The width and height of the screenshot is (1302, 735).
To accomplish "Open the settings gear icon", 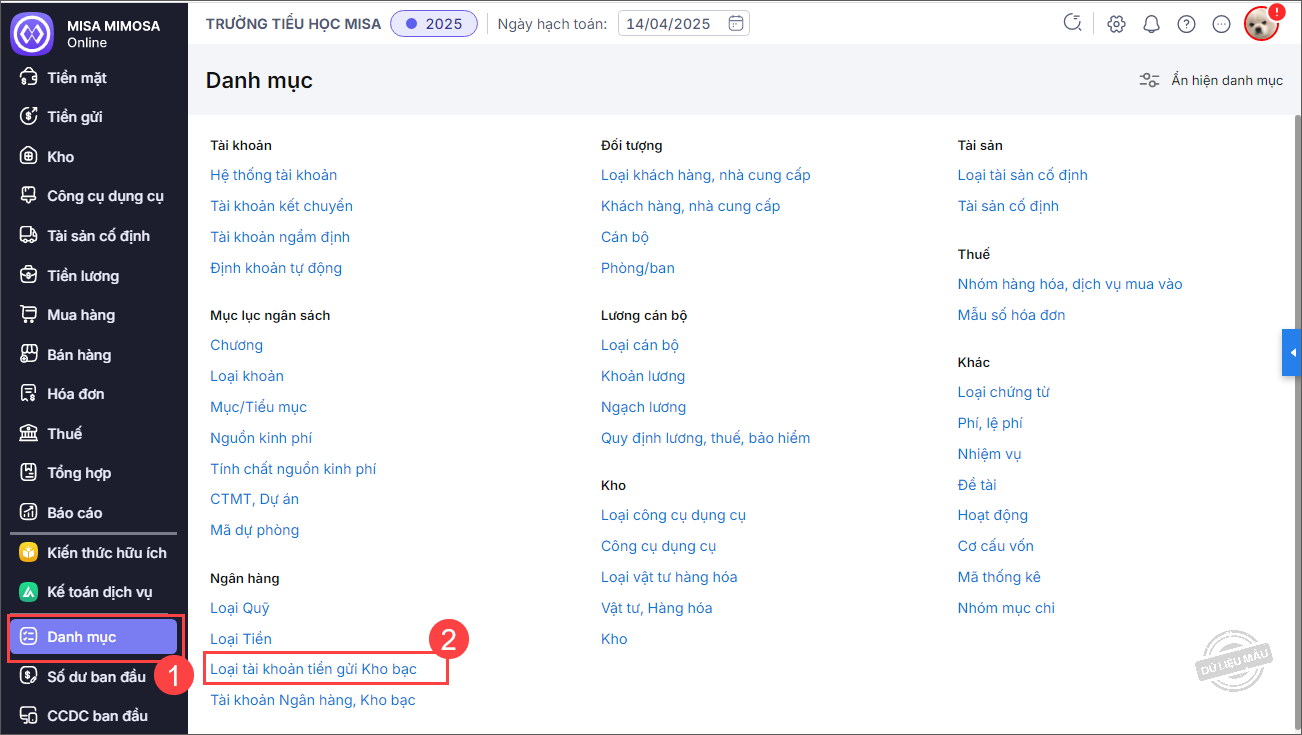I will pyautogui.click(x=1116, y=24).
